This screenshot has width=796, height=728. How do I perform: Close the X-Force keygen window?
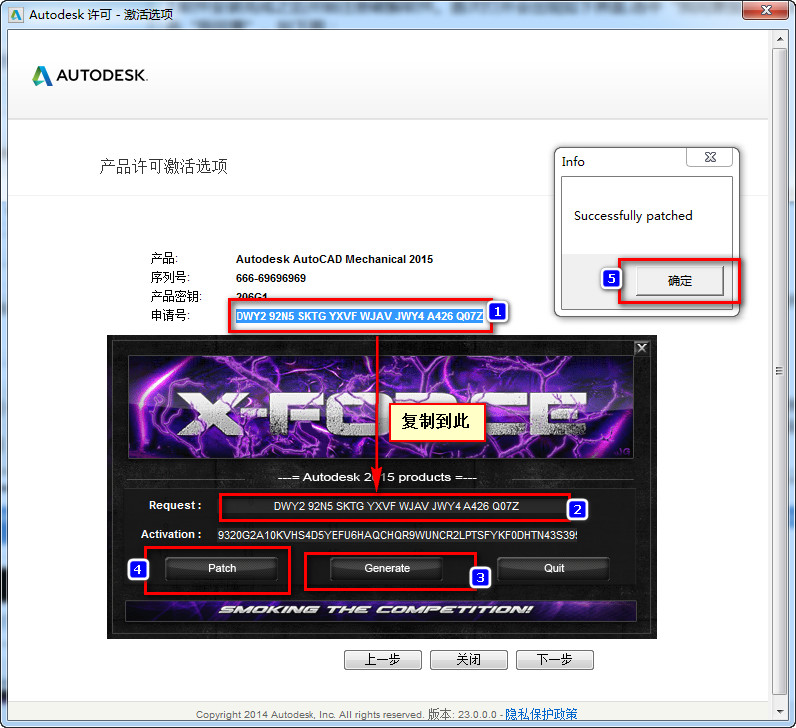642,348
